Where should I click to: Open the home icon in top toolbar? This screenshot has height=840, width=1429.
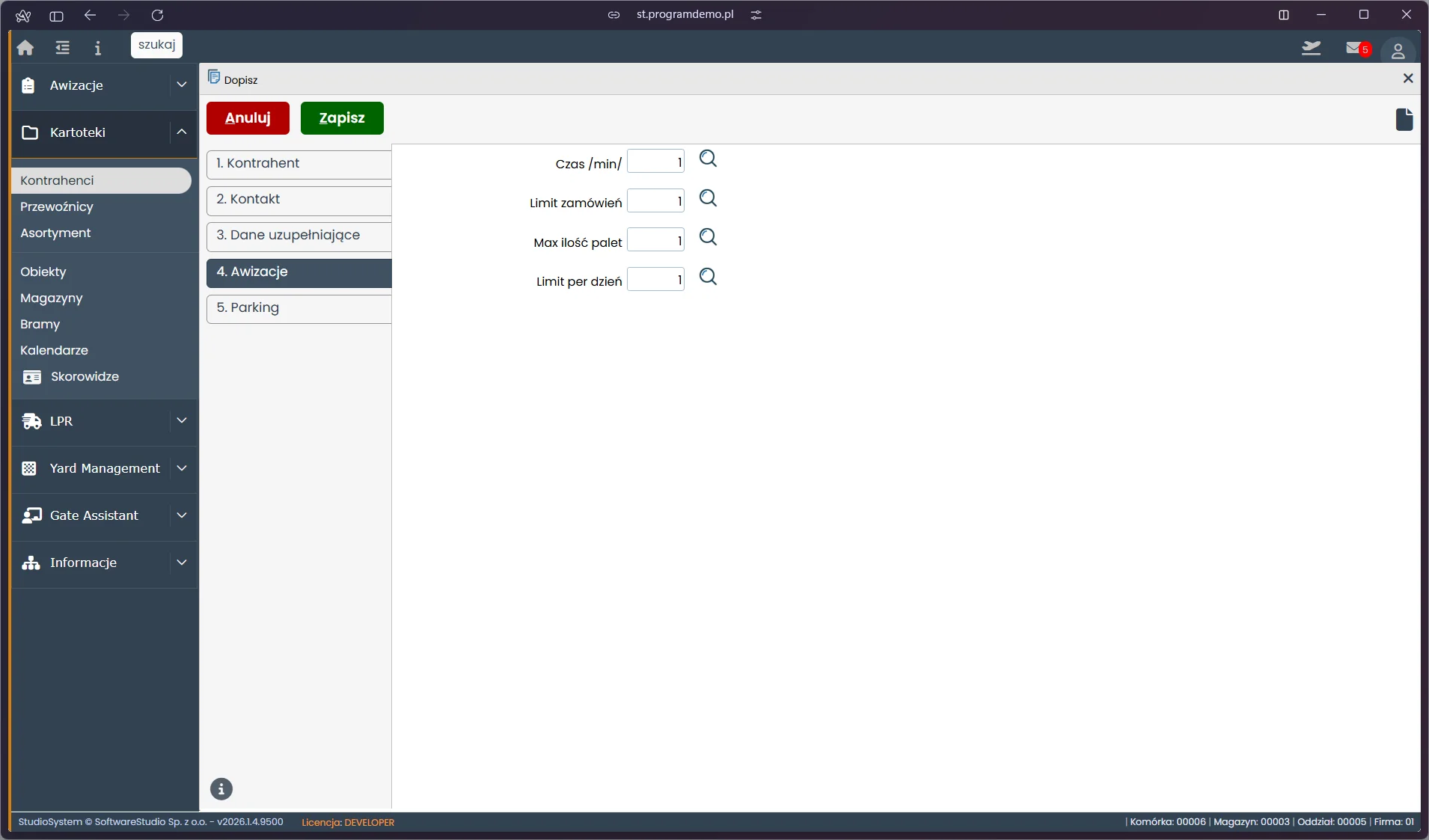coord(25,48)
